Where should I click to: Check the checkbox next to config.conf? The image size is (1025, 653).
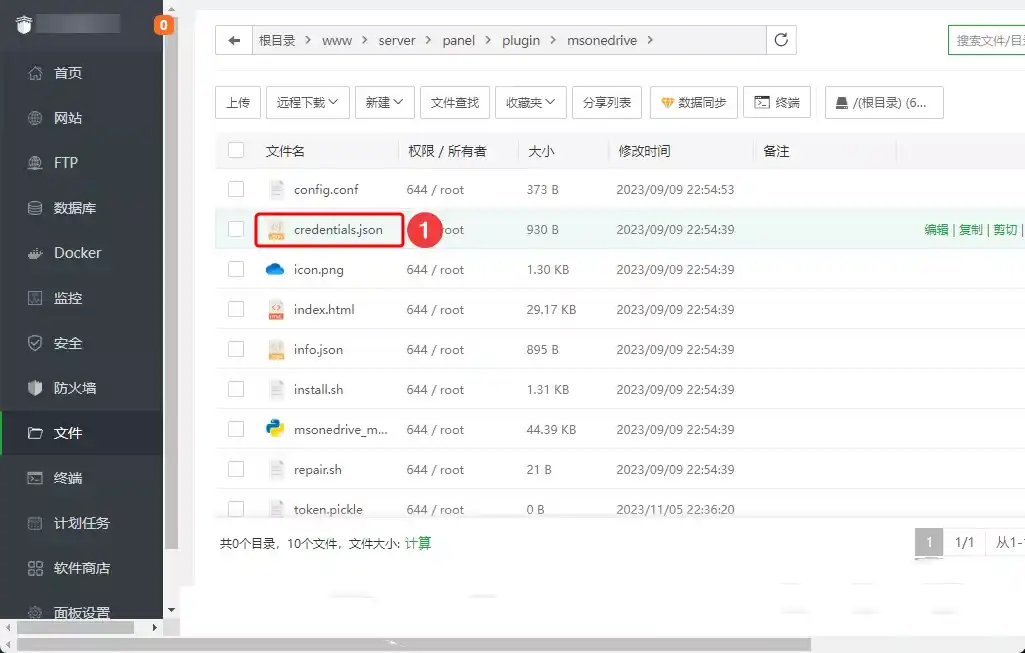(235, 189)
